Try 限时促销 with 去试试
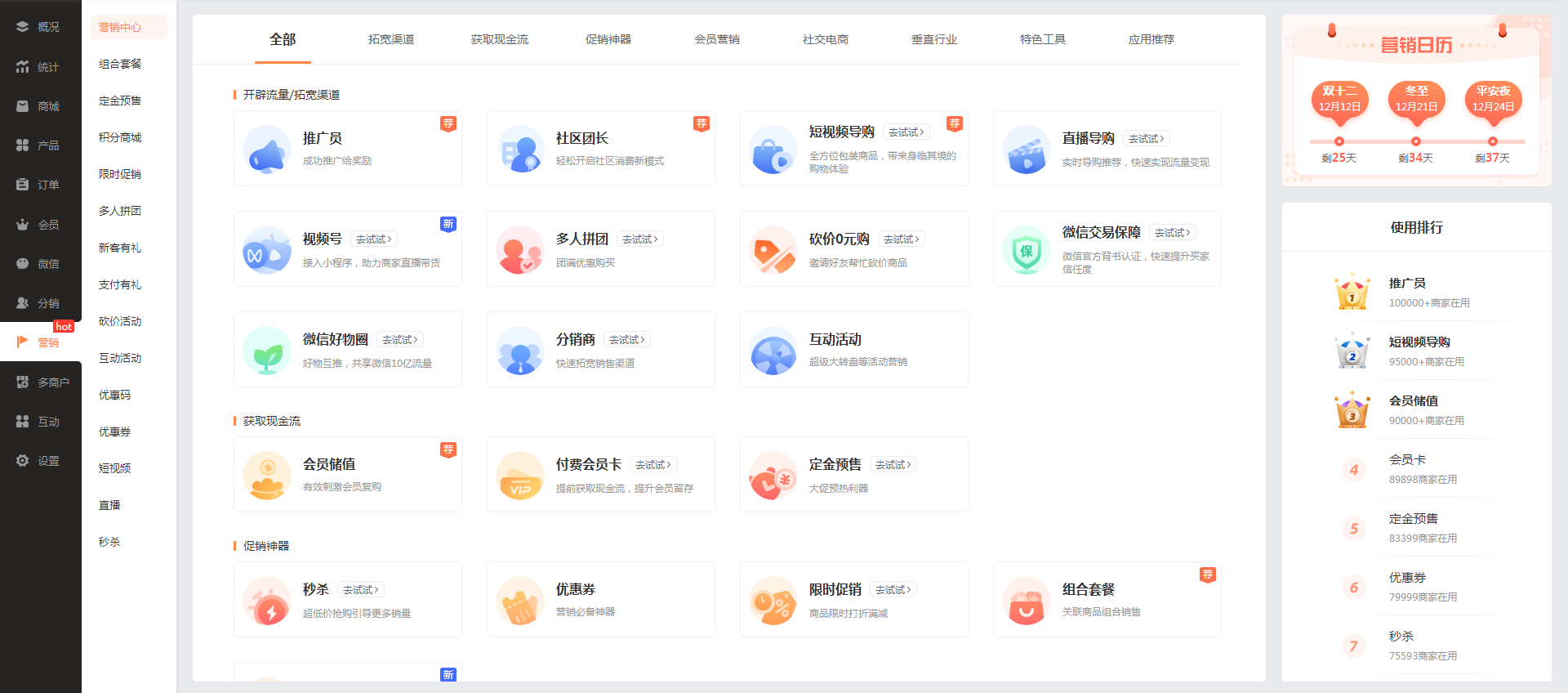The image size is (1568, 693). pos(893,590)
